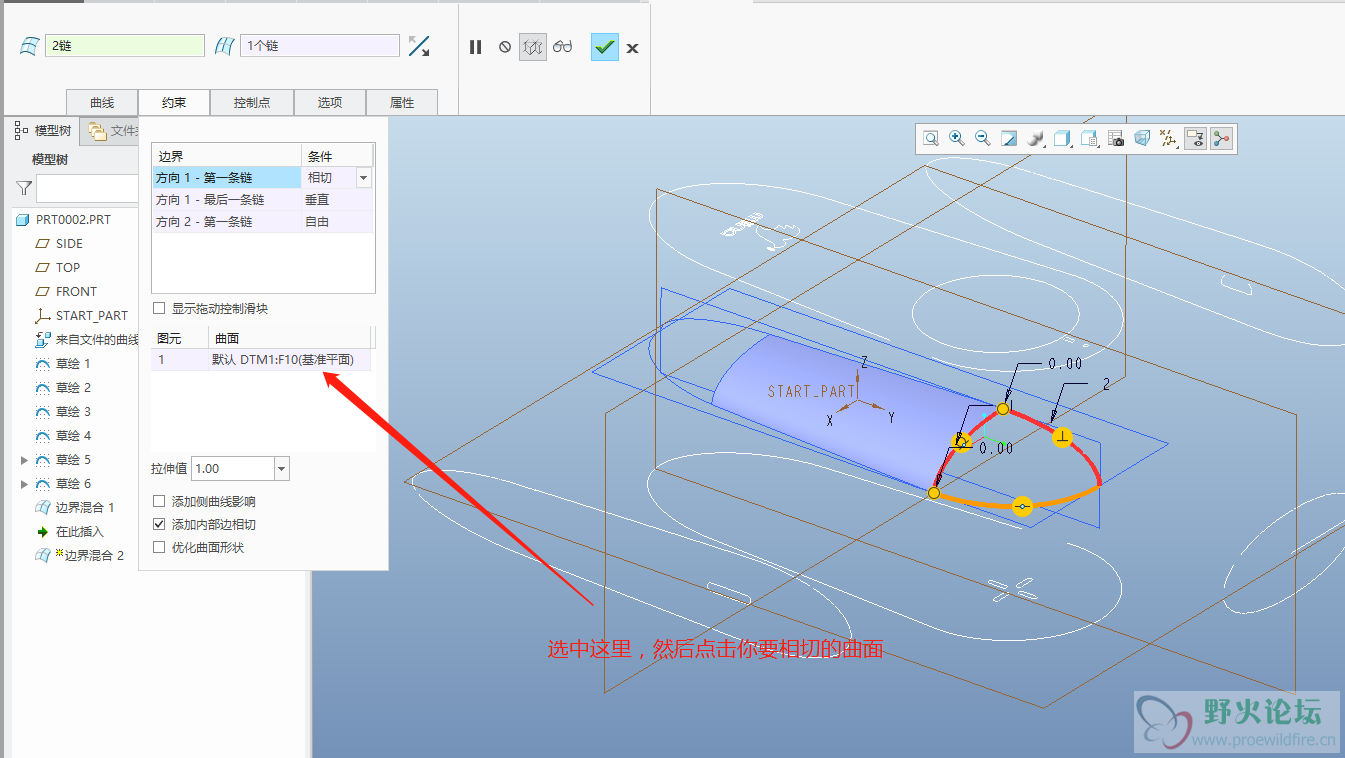Click the camera snapshot table icon
This screenshot has width=1345, height=758.
click(x=1115, y=139)
